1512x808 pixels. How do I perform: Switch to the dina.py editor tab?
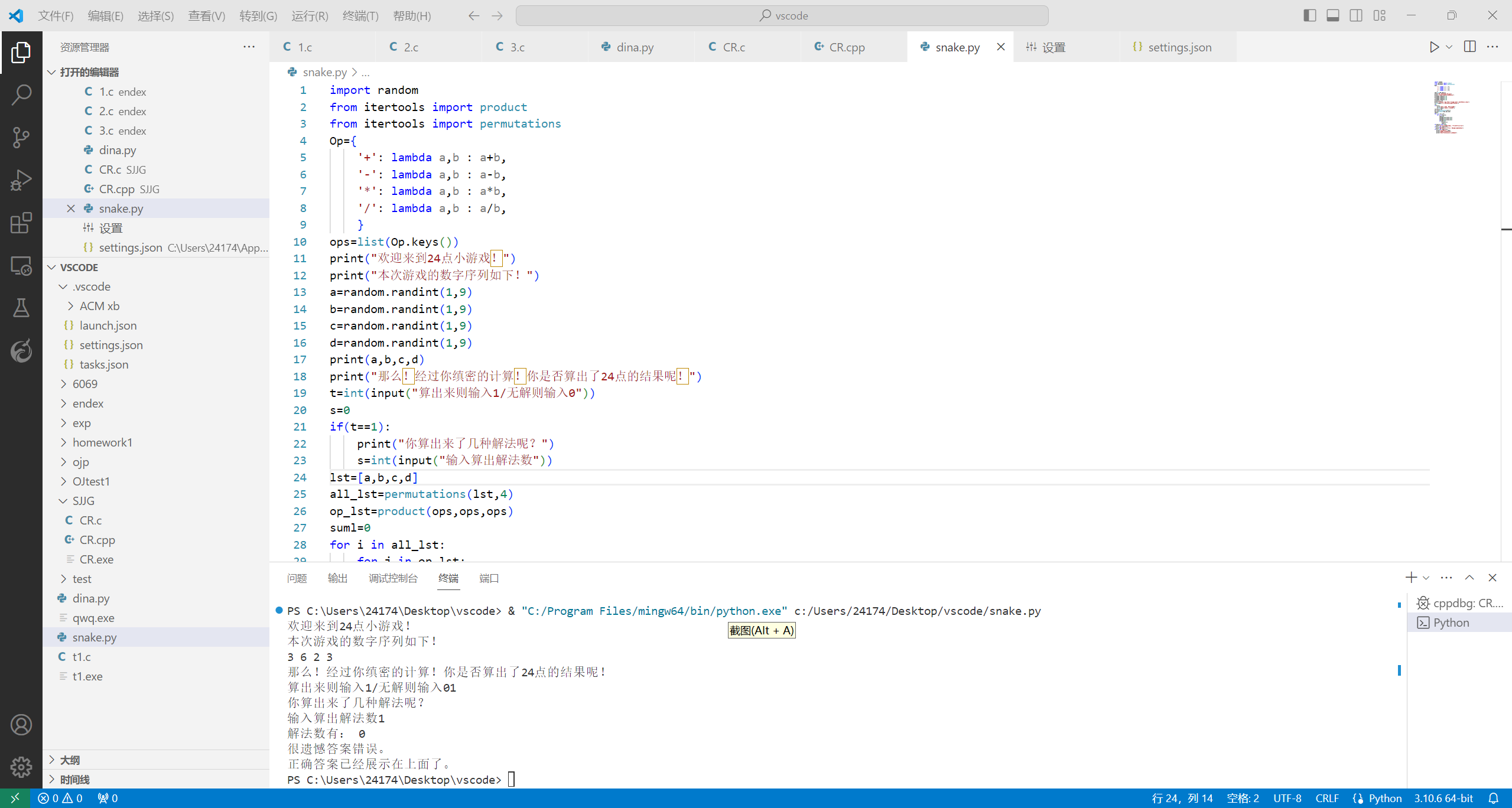(635, 47)
